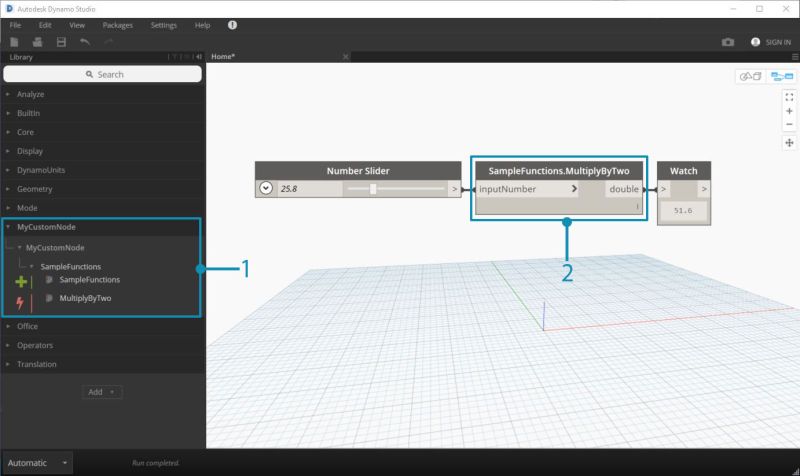Expand the Office library category
Image resolution: width=800 pixels, height=476 pixels.
pos(8,326)
